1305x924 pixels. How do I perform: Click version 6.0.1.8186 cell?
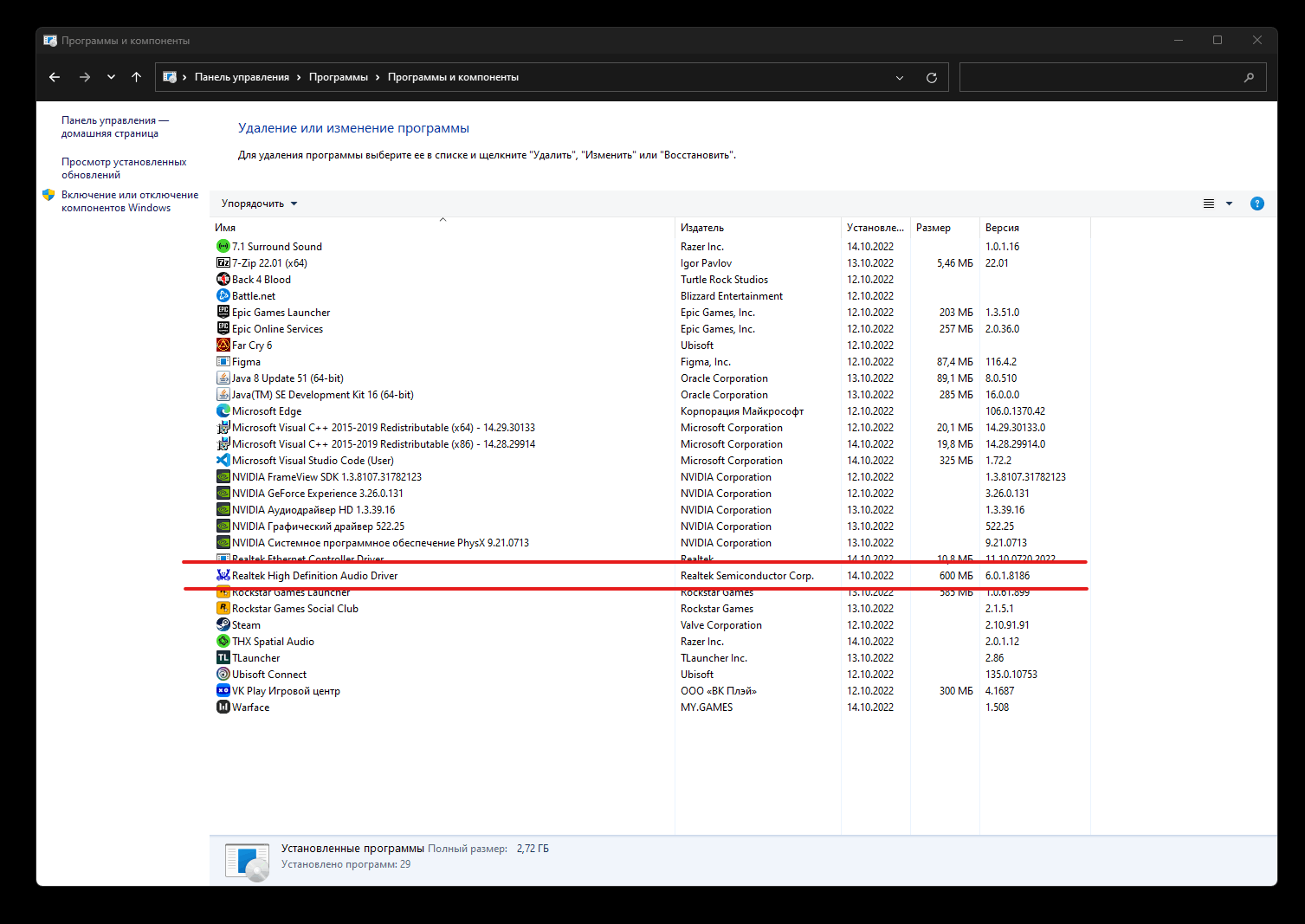[1007, 576]
